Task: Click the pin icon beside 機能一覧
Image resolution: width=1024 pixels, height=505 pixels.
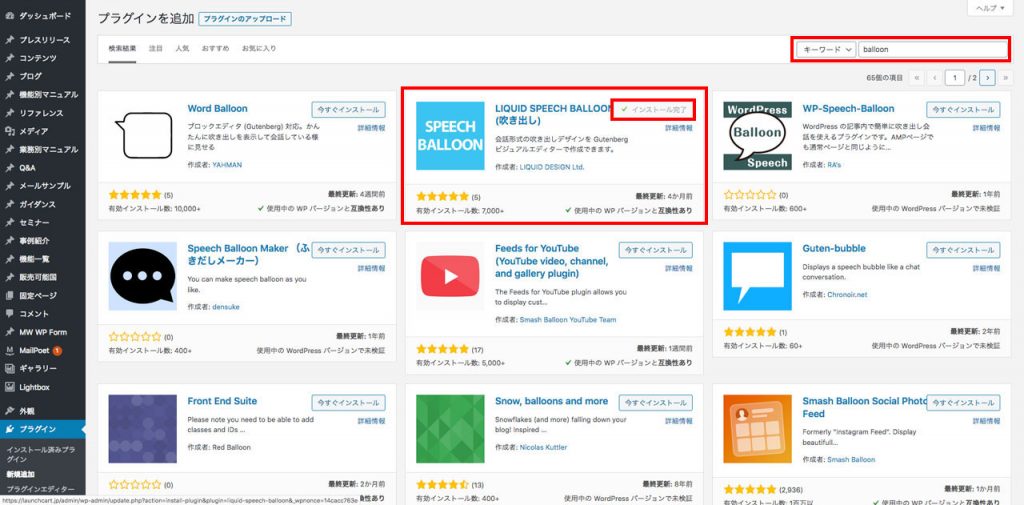Action: (x=9, y=259)
